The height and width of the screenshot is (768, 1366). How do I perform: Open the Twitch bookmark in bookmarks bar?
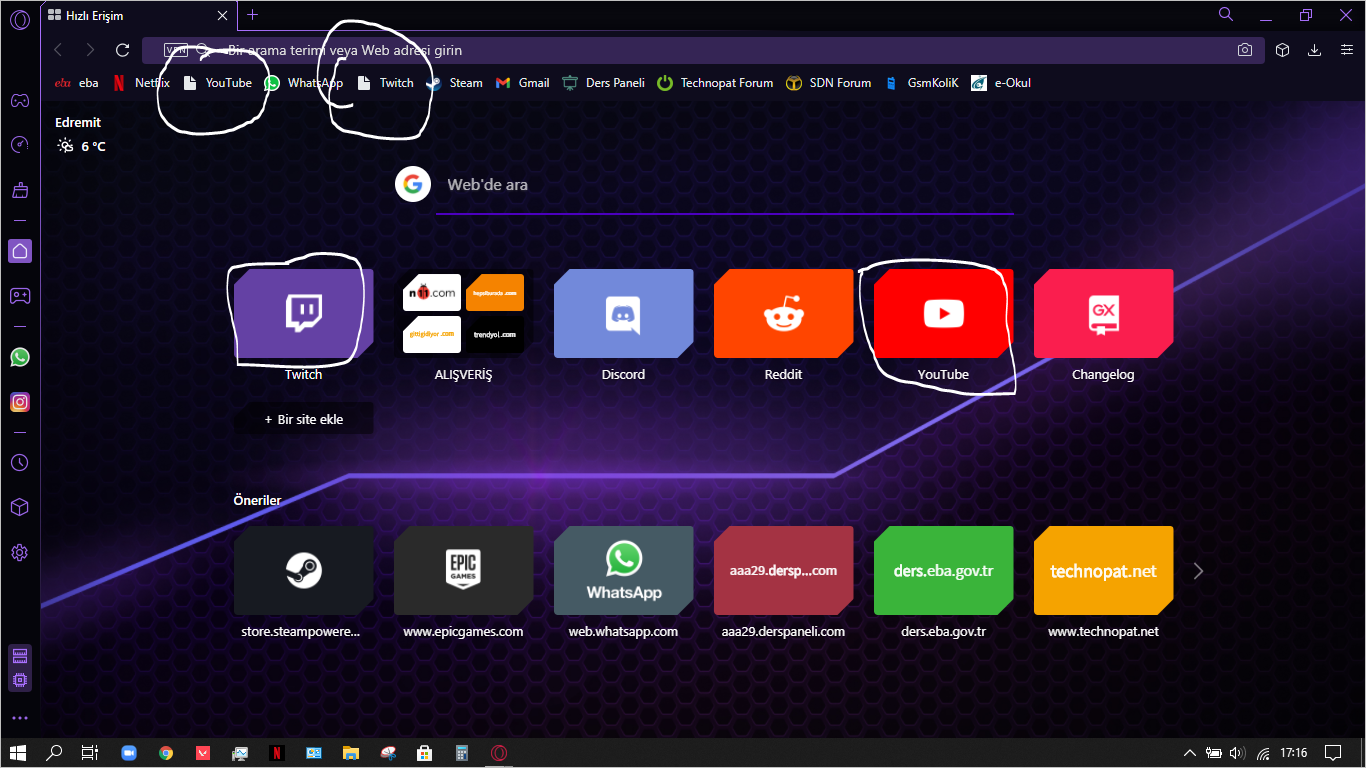386,83
